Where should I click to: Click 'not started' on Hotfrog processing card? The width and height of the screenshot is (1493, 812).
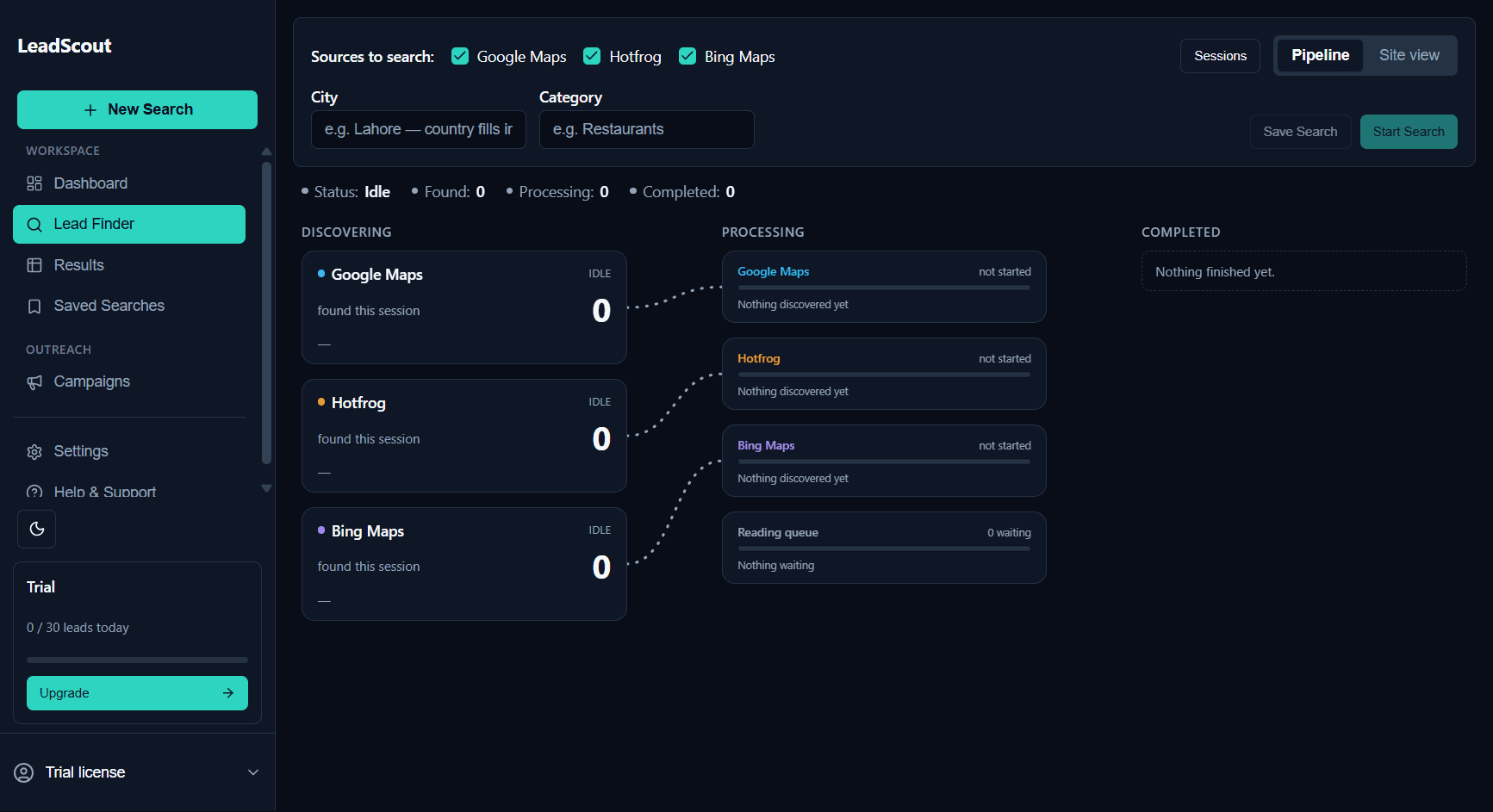click(1005, 359)
